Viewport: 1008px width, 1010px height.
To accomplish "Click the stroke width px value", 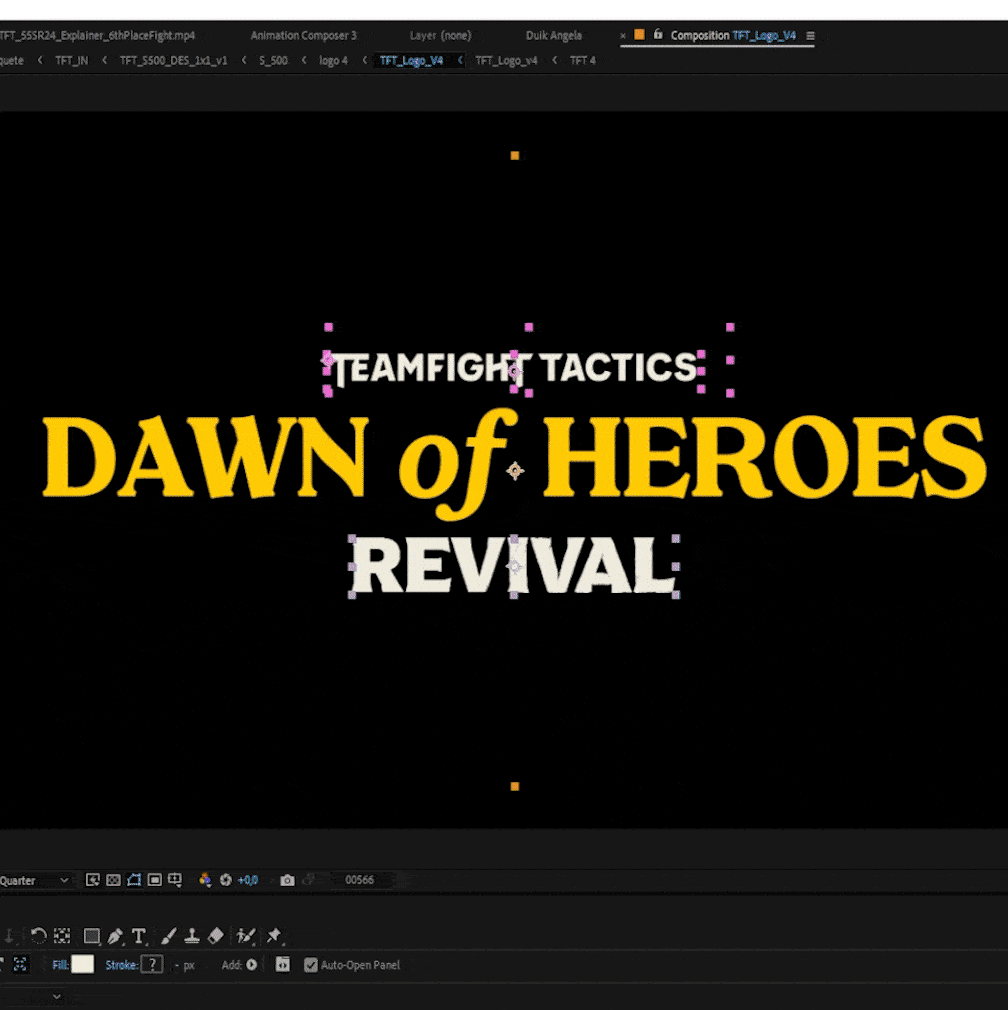I will pos(185,965).
